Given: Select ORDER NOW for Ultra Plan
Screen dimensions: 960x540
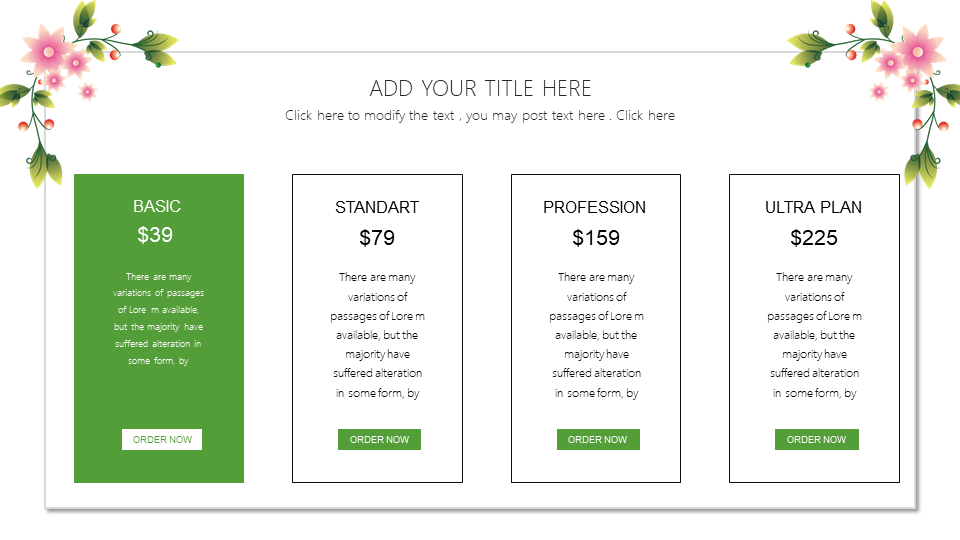Looking at the screenshot, I should [x=816, y=439].
